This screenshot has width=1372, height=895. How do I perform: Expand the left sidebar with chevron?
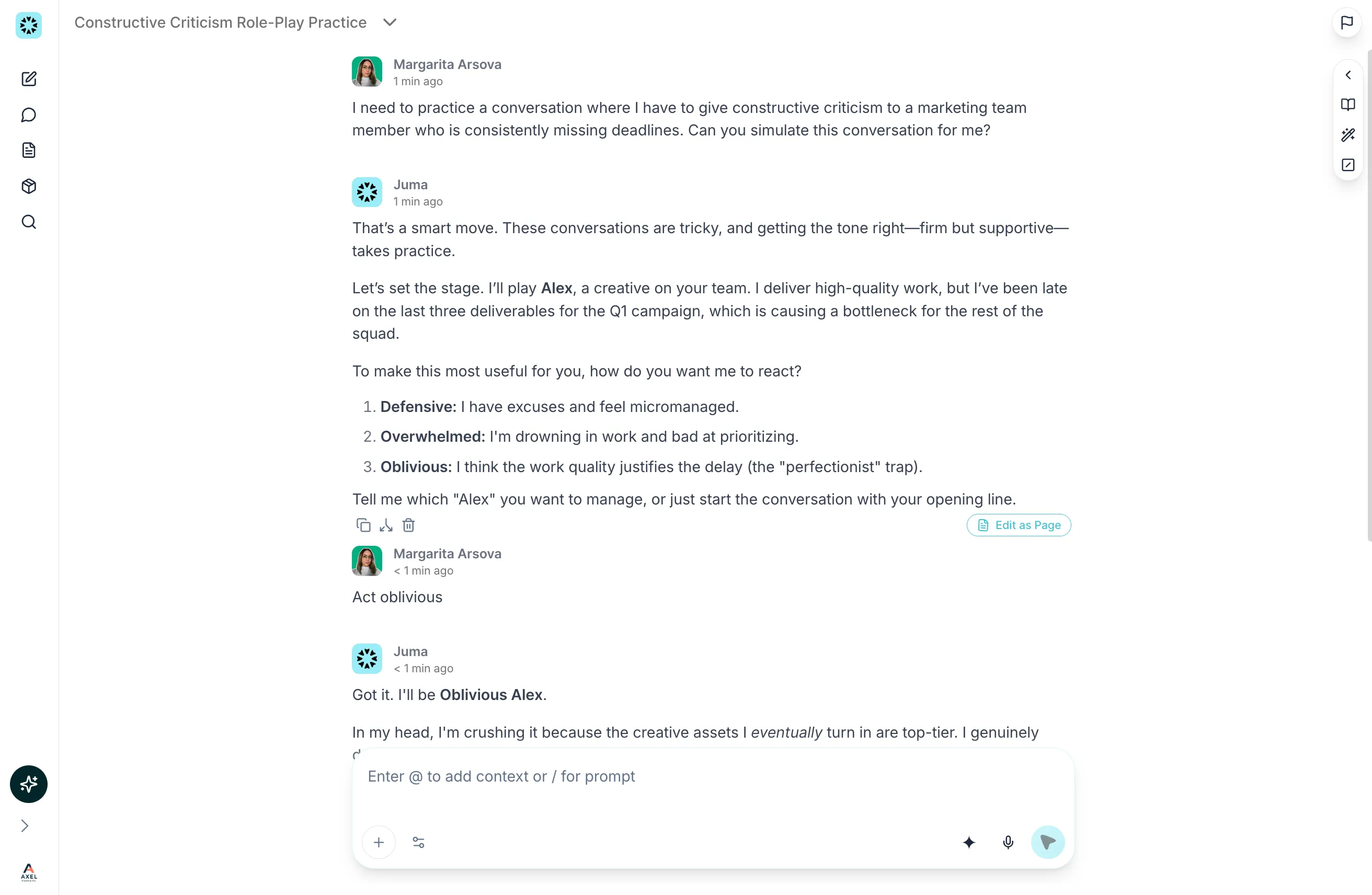(25, 825)
